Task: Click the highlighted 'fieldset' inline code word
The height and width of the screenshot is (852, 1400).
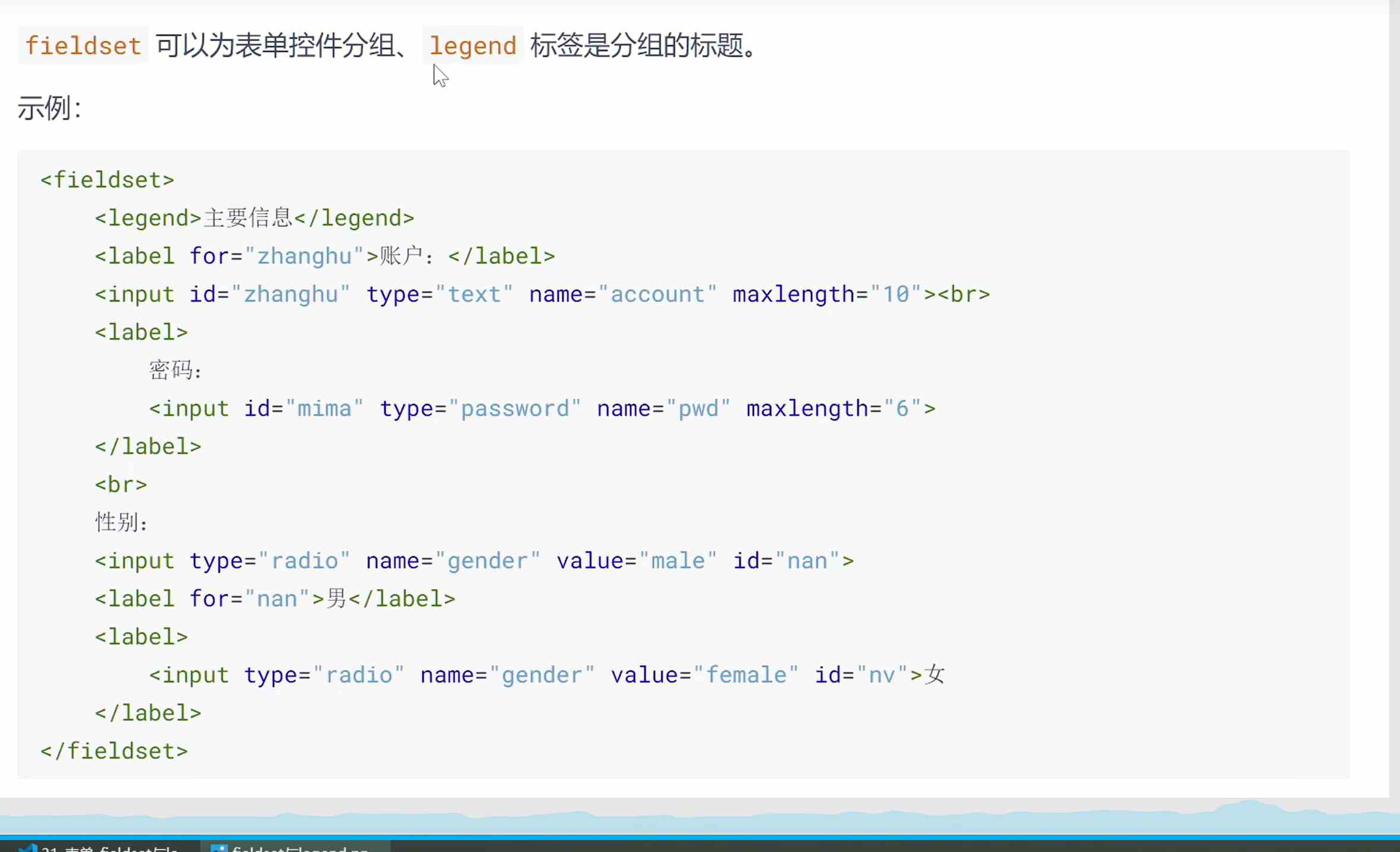Action: [83, 46]
